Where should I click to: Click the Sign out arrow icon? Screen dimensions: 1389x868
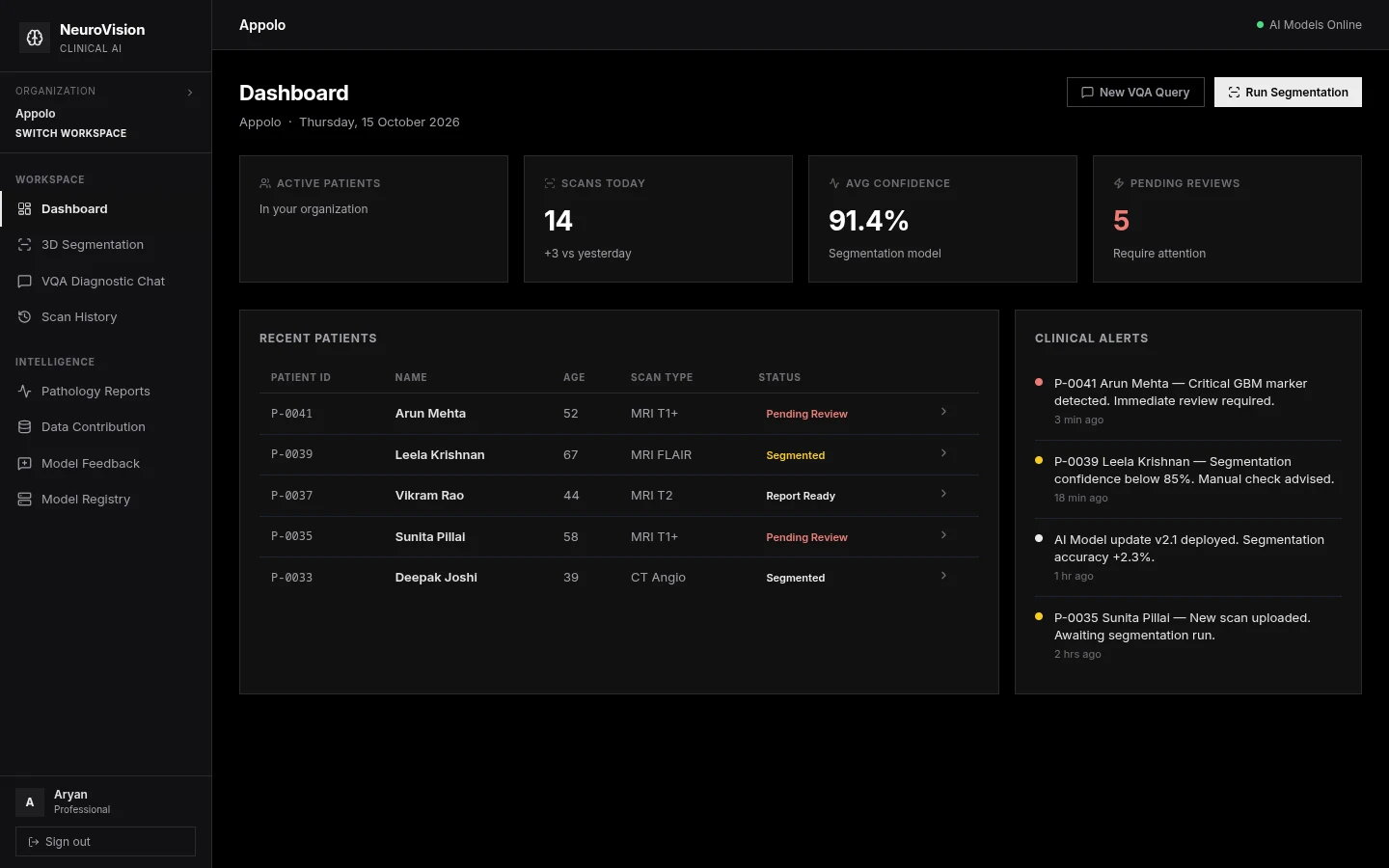coord(34,842)
